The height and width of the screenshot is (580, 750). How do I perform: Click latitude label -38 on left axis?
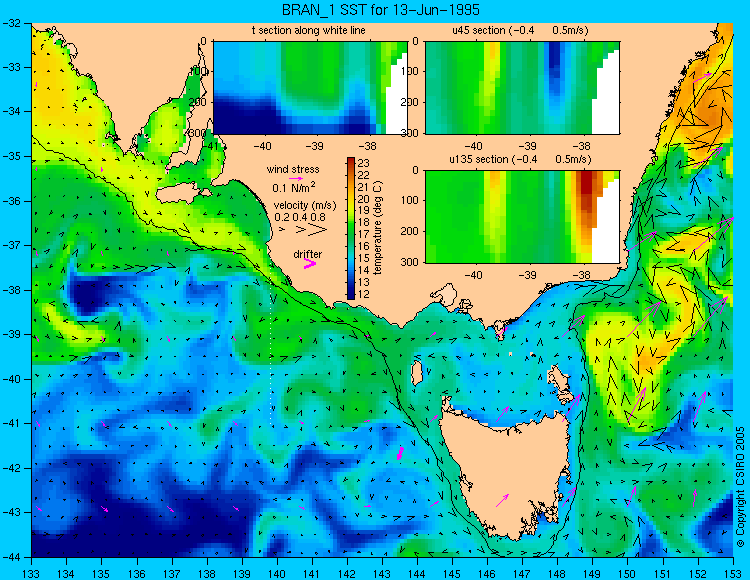point(11,290)
